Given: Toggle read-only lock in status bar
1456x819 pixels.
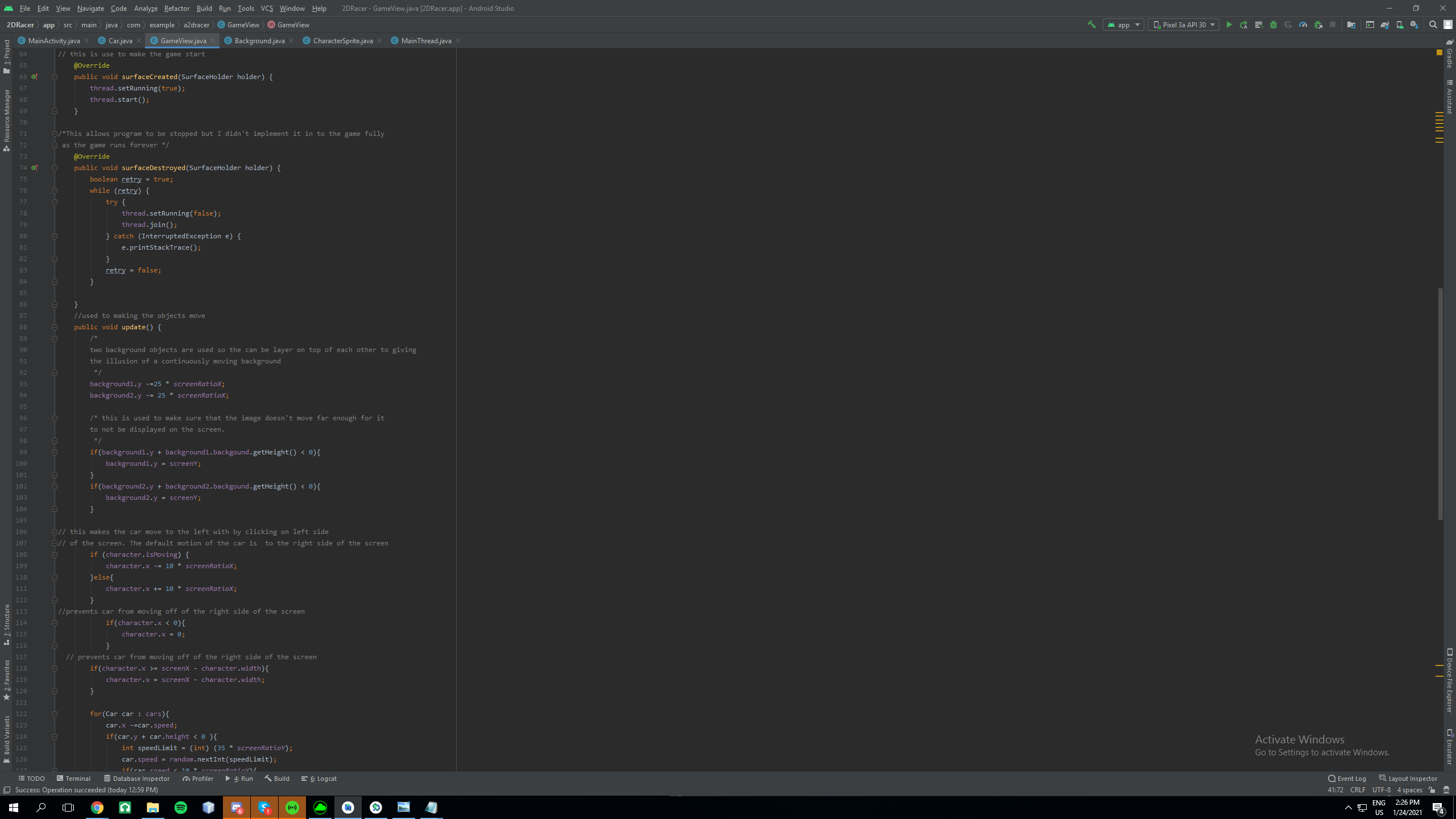Looking at the screenshot, I should click(1432, 790).
